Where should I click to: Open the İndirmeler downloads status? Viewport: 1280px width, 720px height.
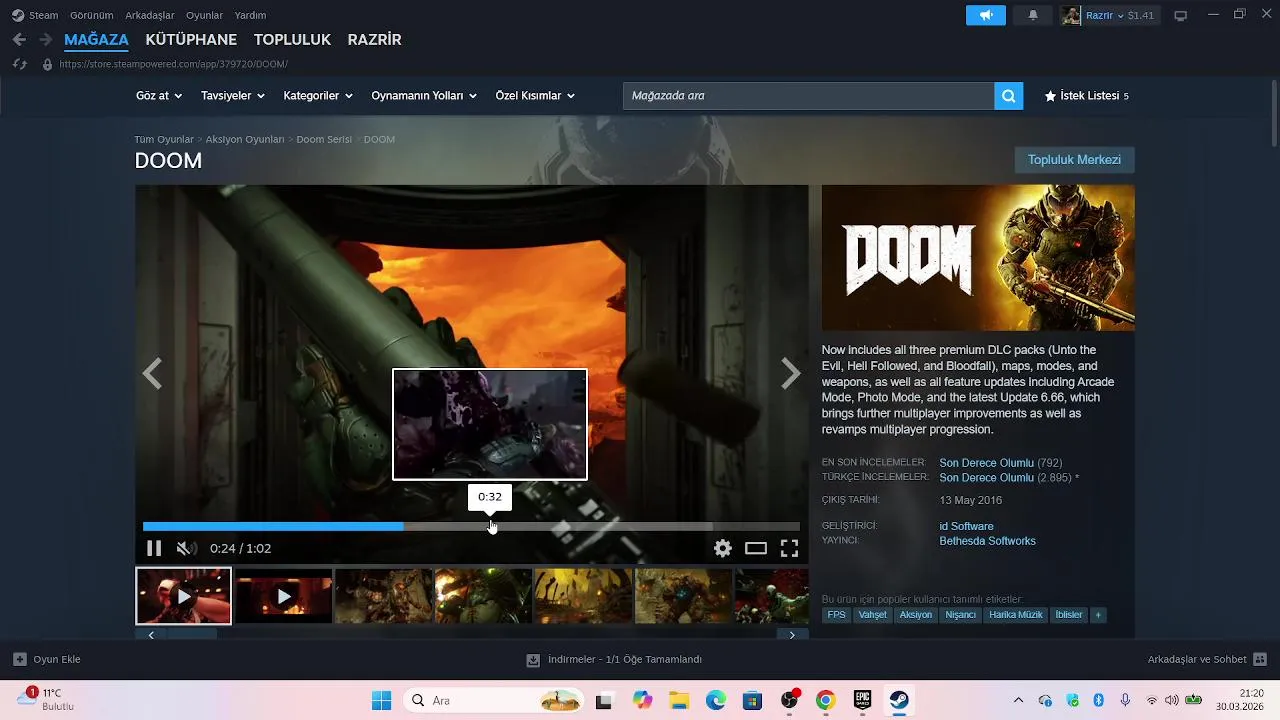(x=614, y=659)
